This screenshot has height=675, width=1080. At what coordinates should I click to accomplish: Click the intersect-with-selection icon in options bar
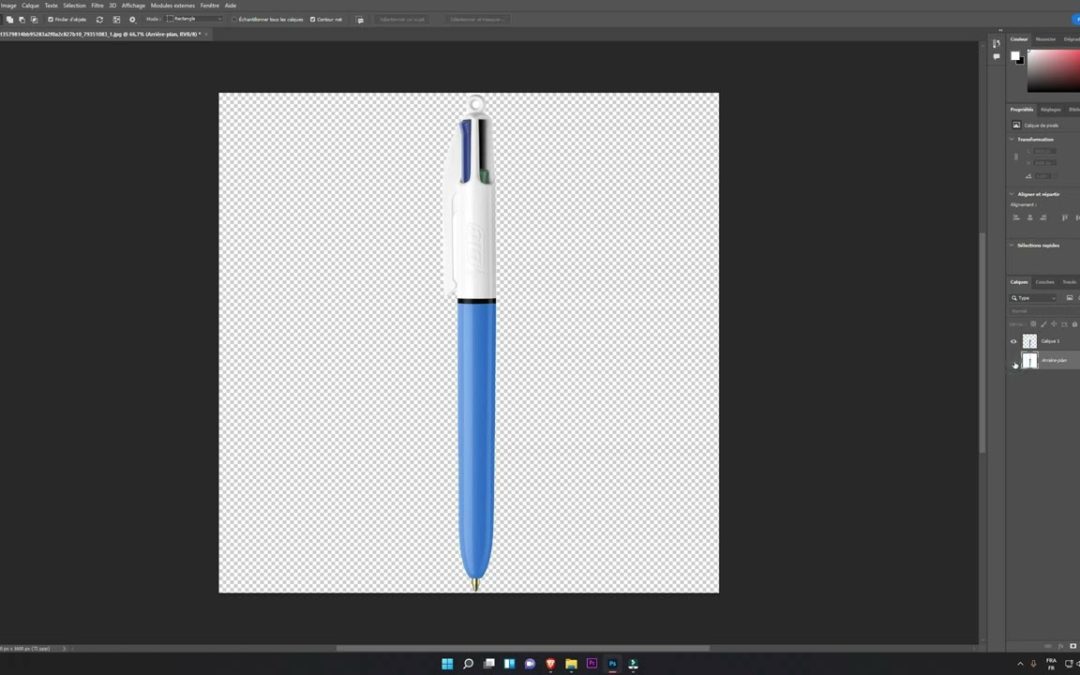pyautogui.click(x=34, y=19)
